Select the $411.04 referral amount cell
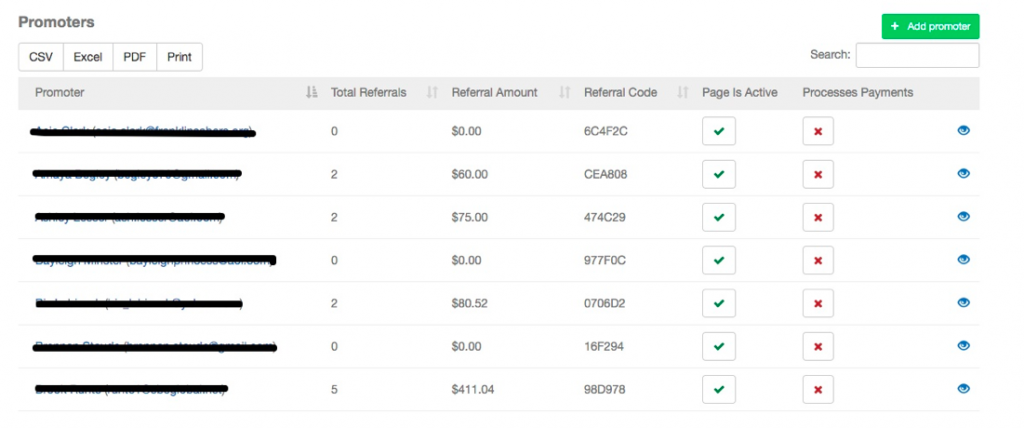This screenshot has height=428, width=1024. [473, 389]
